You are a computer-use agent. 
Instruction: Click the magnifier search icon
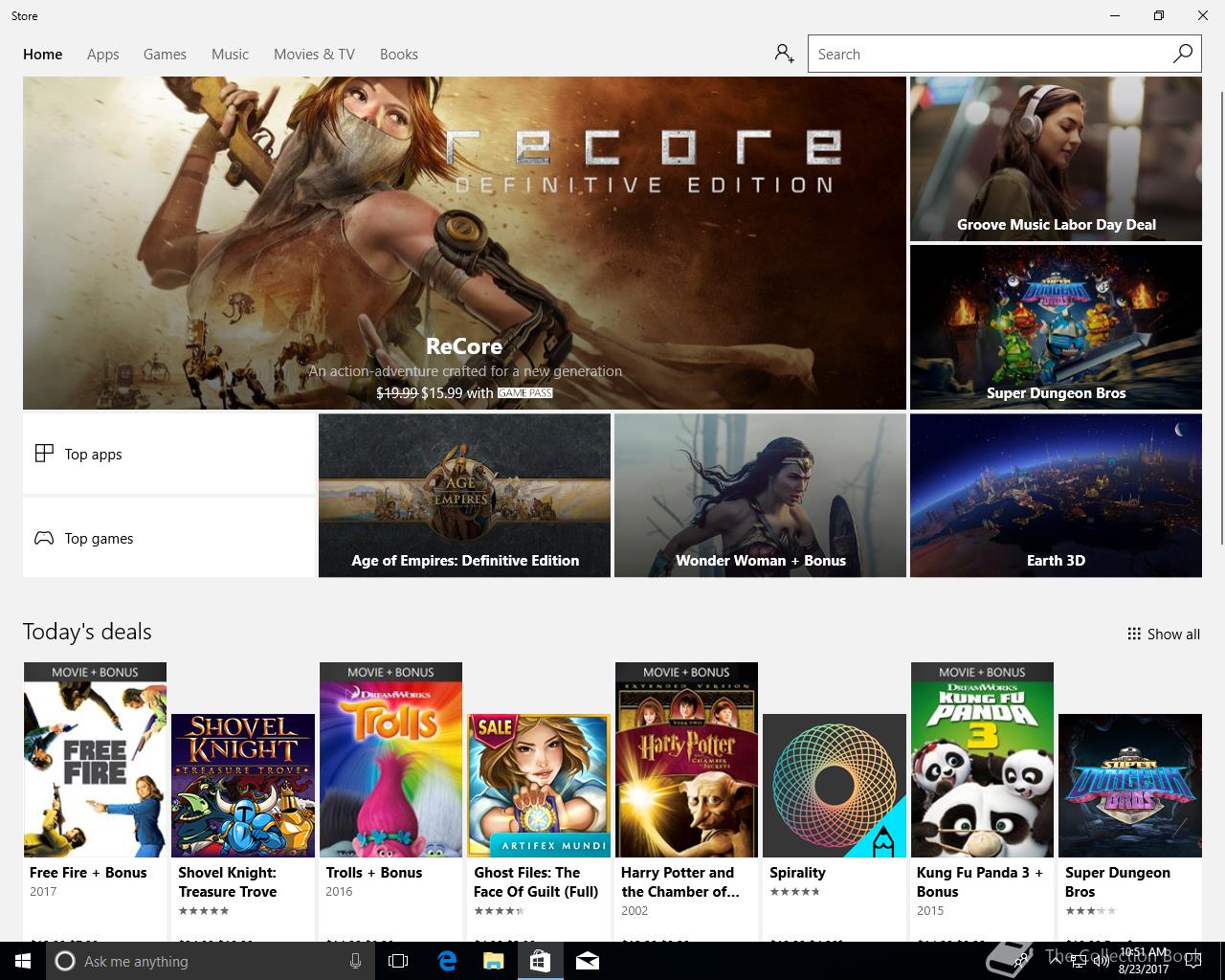point(1183,54)
